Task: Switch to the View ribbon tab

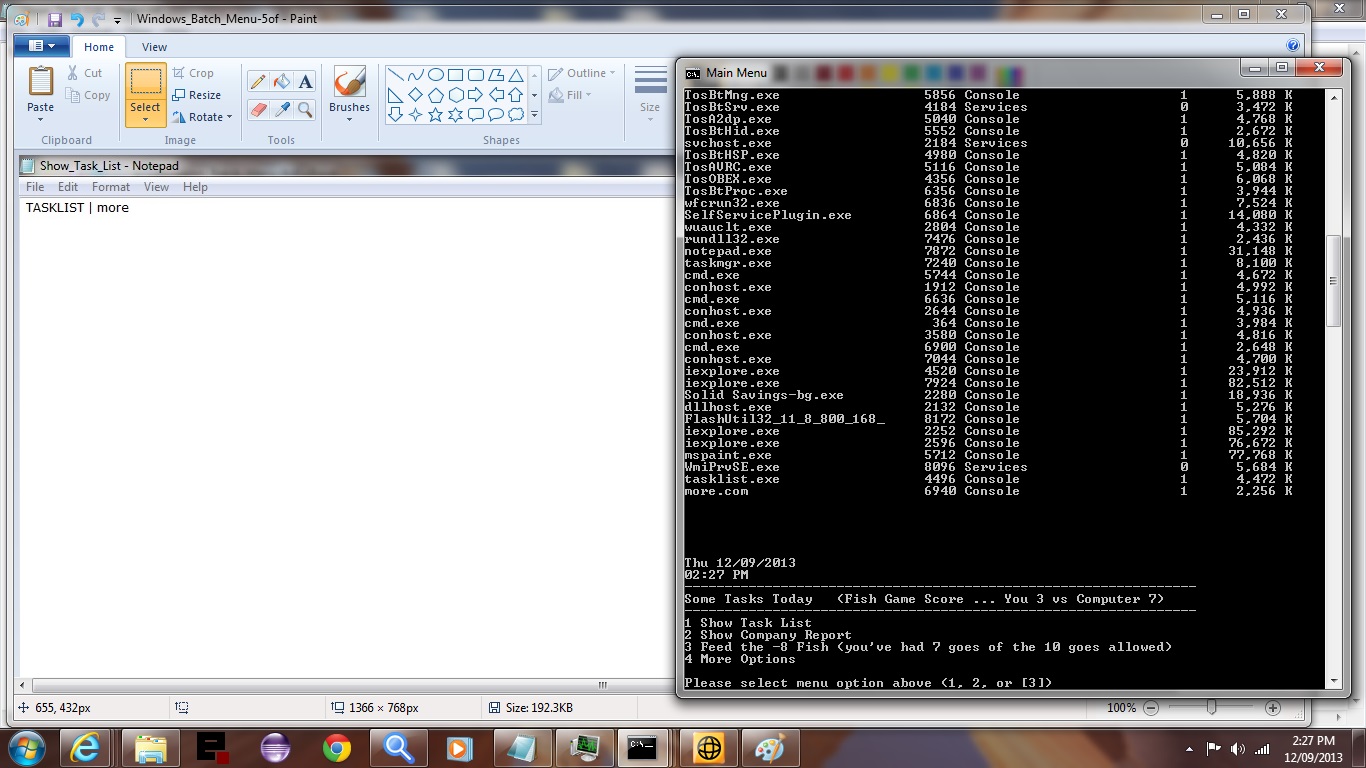Action: click(x=154, y=47)
